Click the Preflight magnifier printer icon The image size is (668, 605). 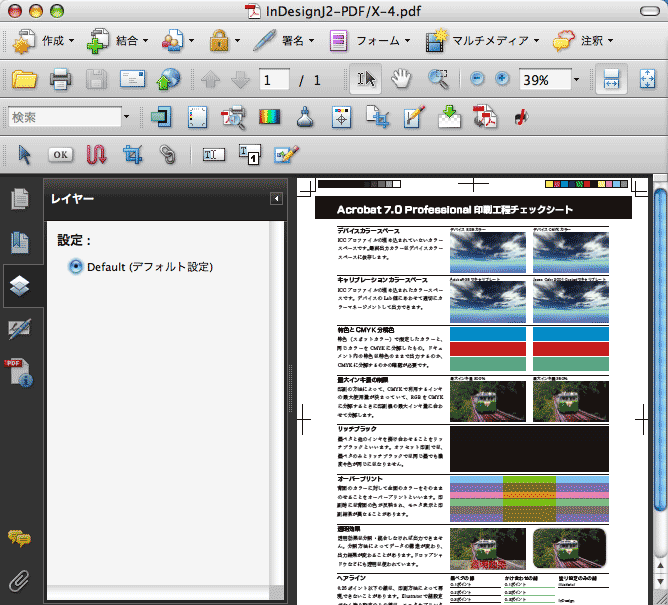point(233,117)
